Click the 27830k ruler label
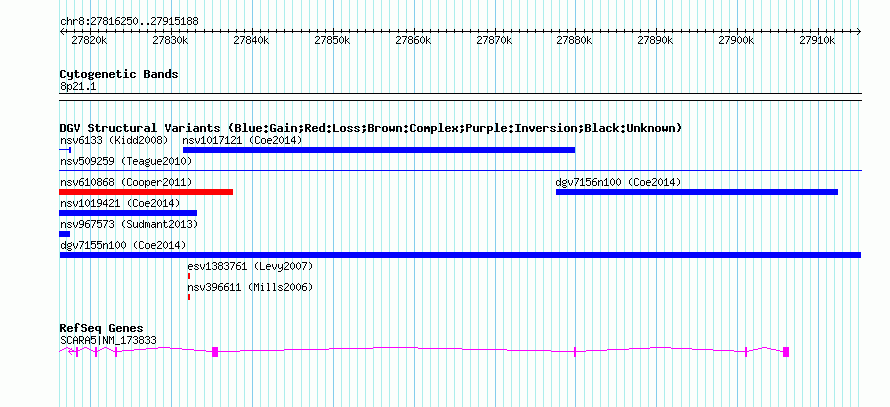 (x=170, y=41)
